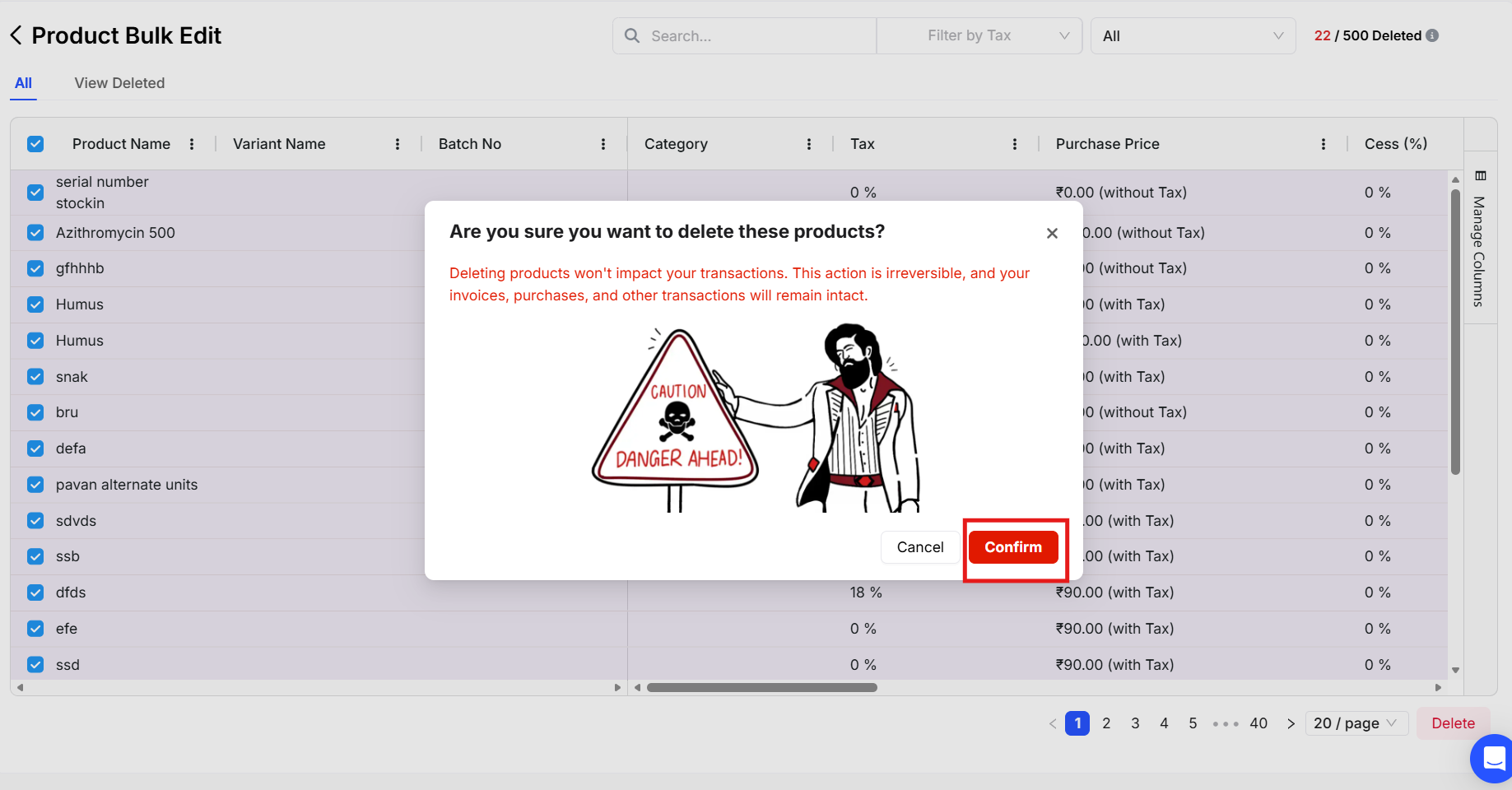The height and width of the screenshot is (790, 1512).
Task: Toggle the select-all header checkbox
Action: click(x=35, y=144)
